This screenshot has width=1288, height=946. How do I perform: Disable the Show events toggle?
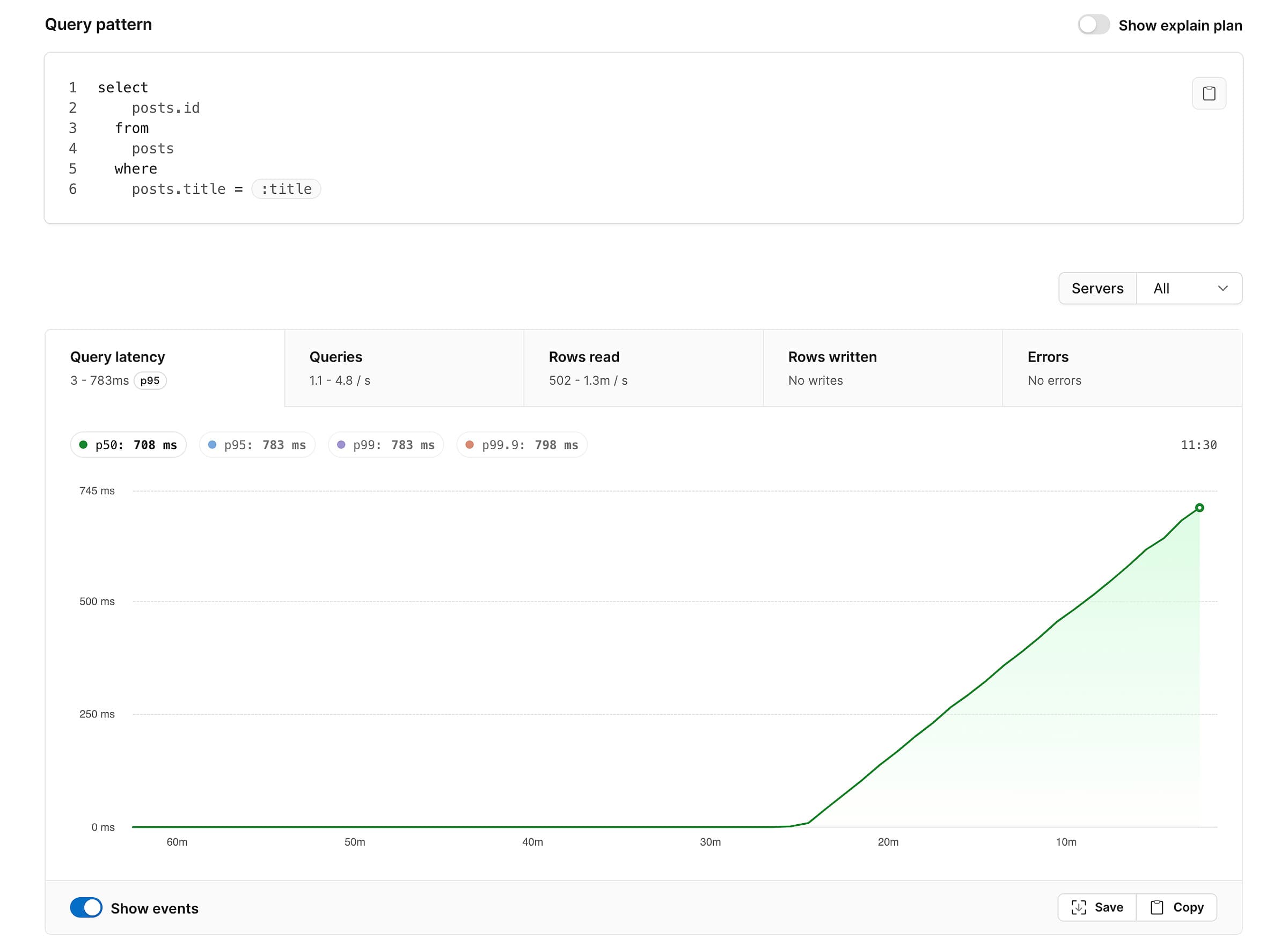(86, 907)
